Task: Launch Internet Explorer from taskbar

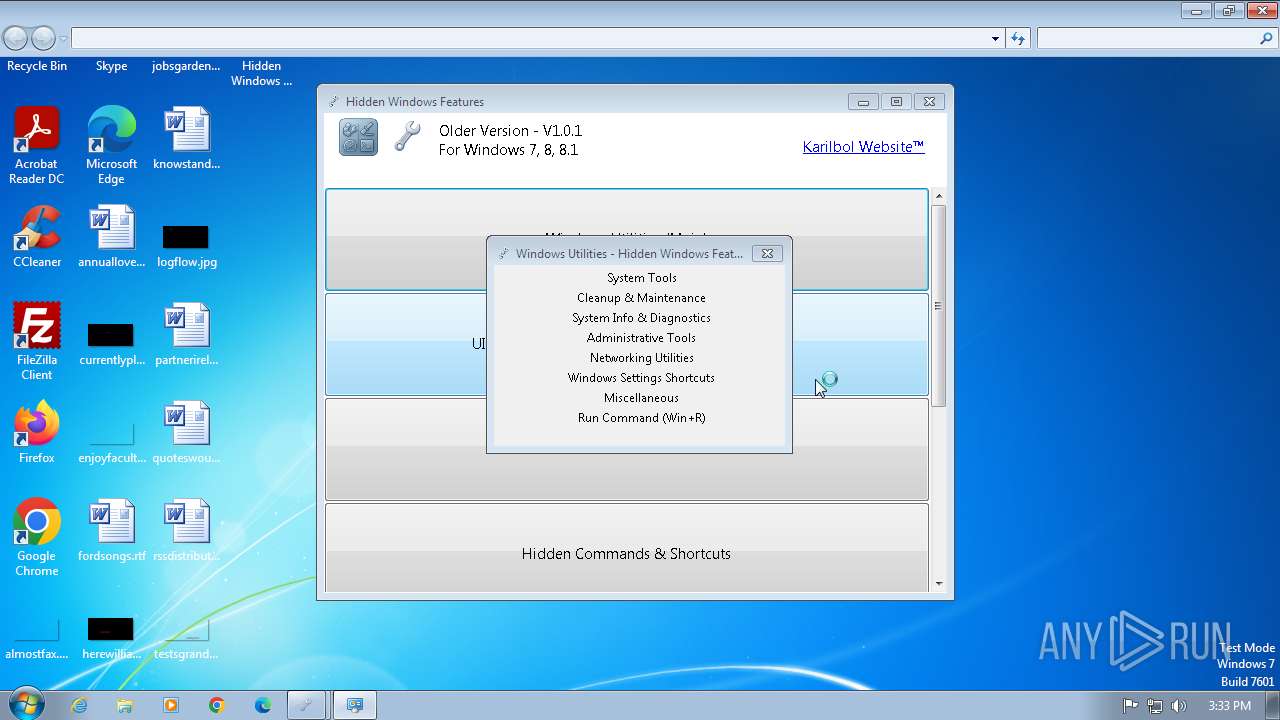Action: coord(79,705)
